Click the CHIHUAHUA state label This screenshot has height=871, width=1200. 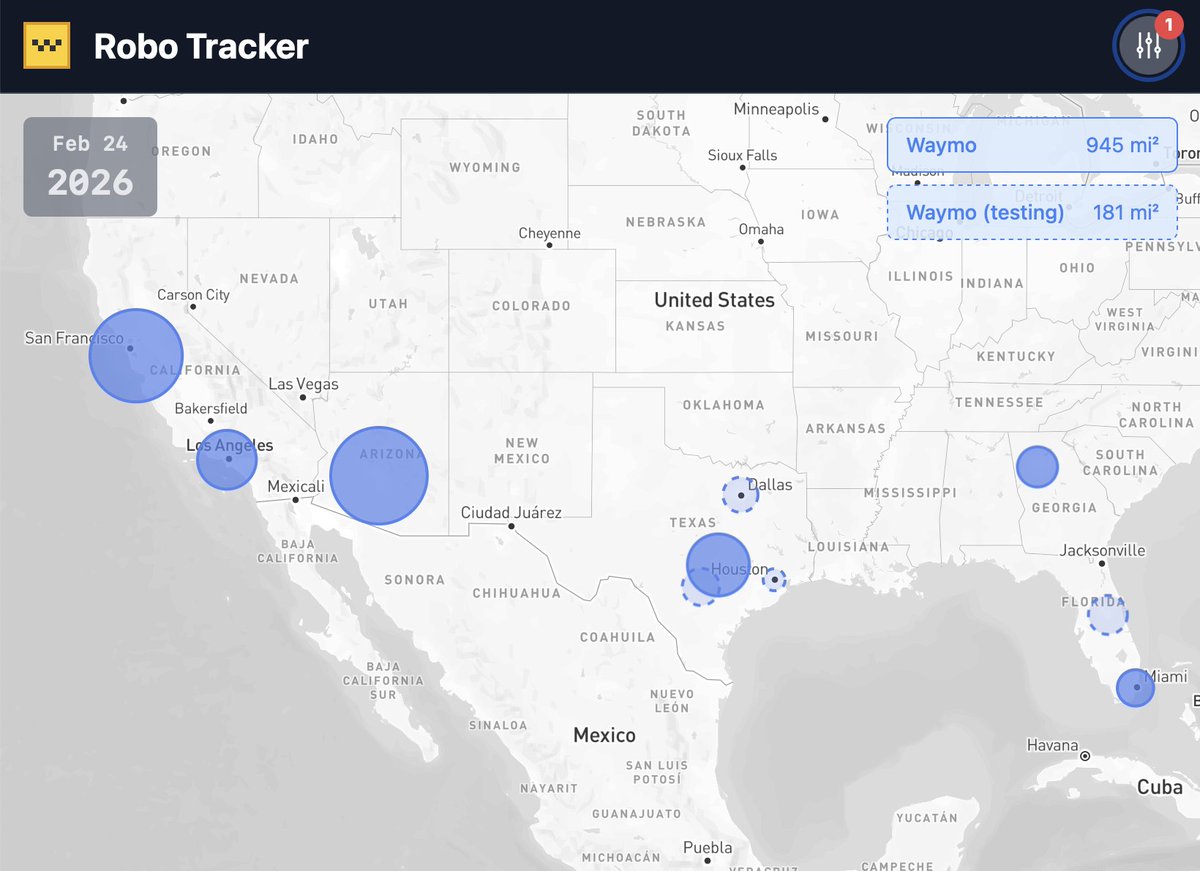point(517,593)
